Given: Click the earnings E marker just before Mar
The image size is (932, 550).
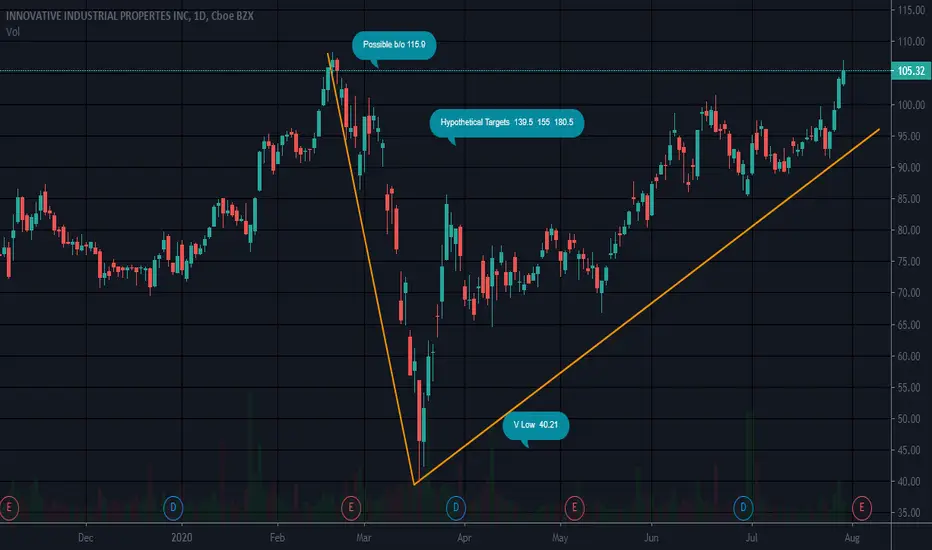Looking at the screenshot, I should point(351,508).
